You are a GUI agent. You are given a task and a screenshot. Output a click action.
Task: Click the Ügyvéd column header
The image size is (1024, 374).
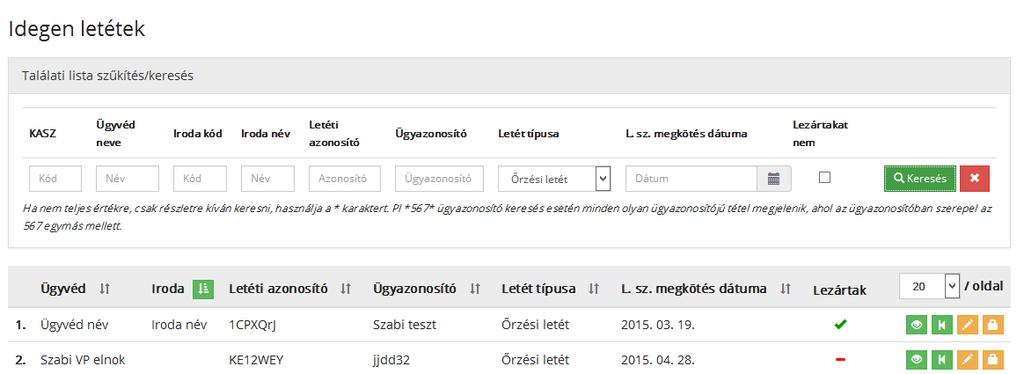pos(63,288)
